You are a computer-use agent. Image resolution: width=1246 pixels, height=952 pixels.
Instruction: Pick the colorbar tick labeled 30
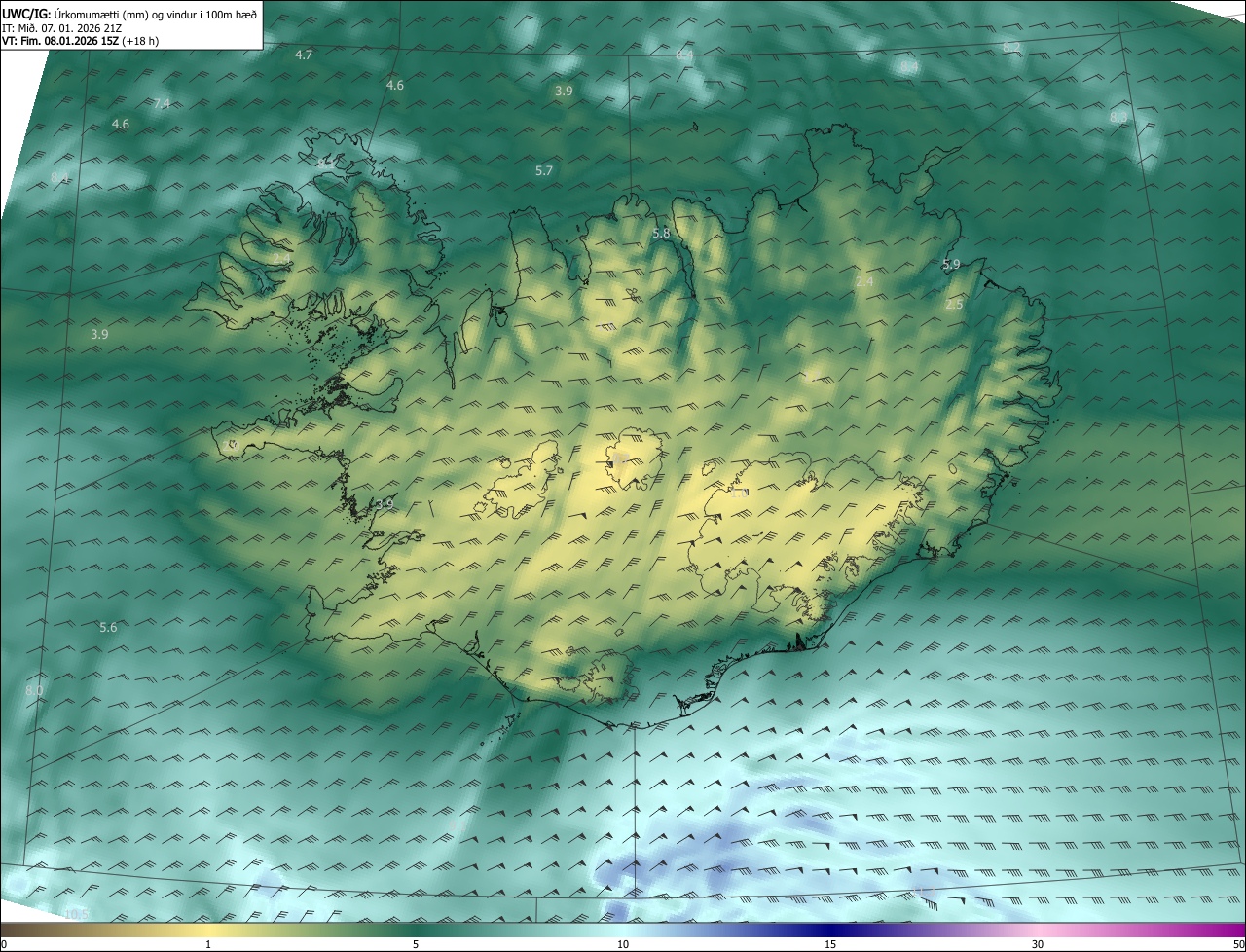pos(1038,944)
